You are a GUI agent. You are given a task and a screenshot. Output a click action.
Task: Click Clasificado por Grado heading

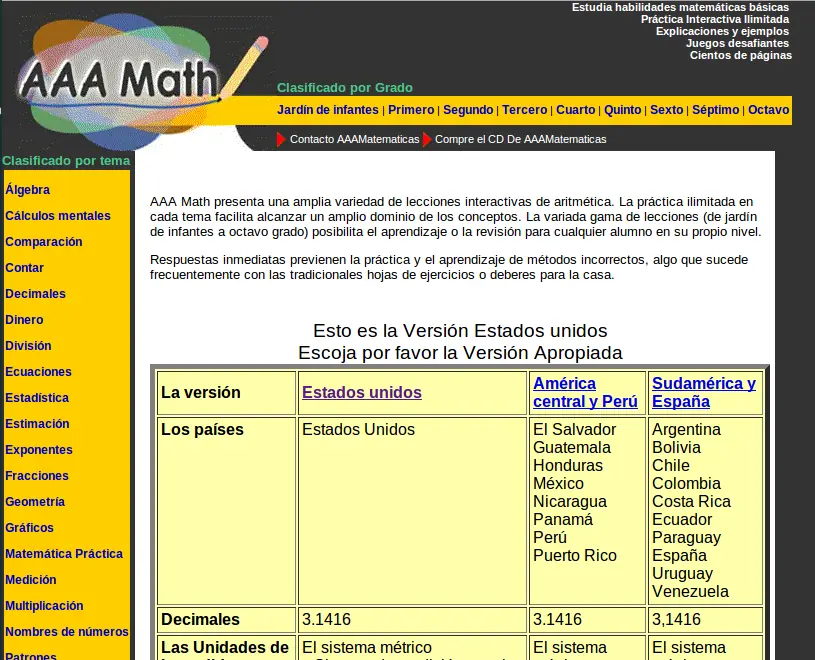345,88
